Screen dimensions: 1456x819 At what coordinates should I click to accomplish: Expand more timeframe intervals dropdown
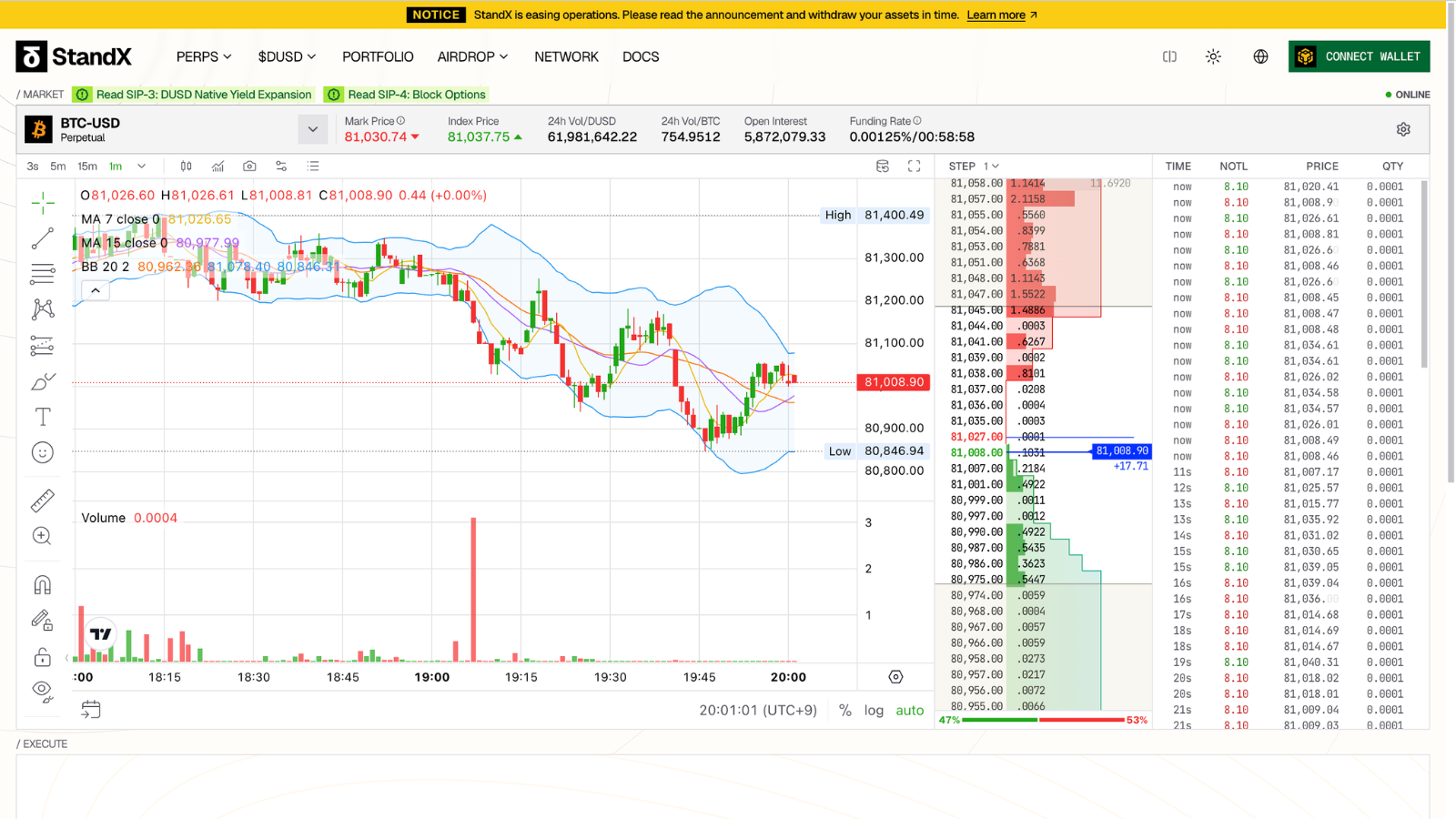click(x=141, y=167)
